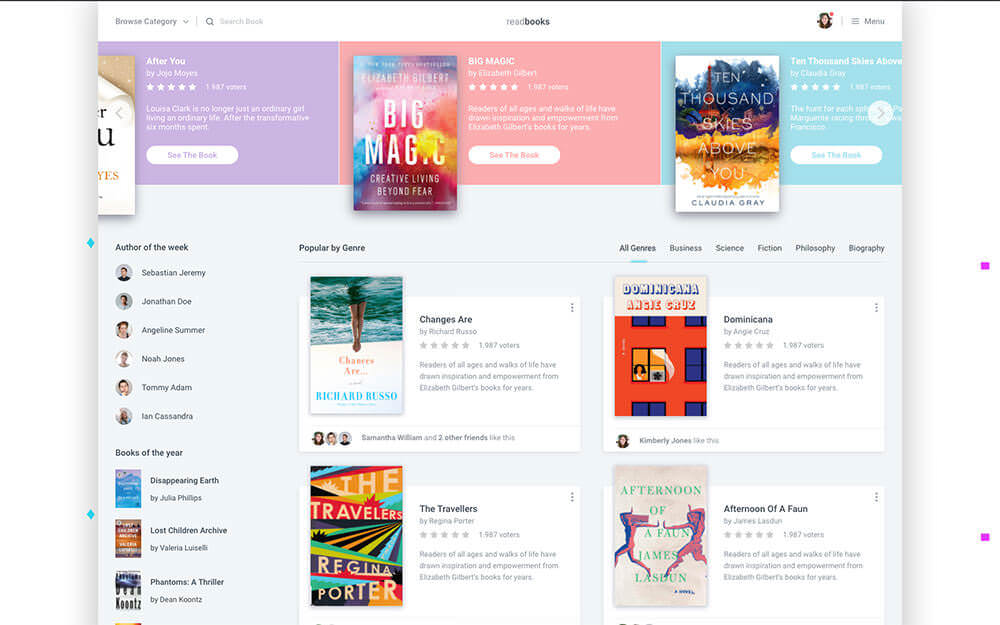Open the Browse Category dropdown
The width and height of the screenshot is (1000, 625).
pos(152,21)
